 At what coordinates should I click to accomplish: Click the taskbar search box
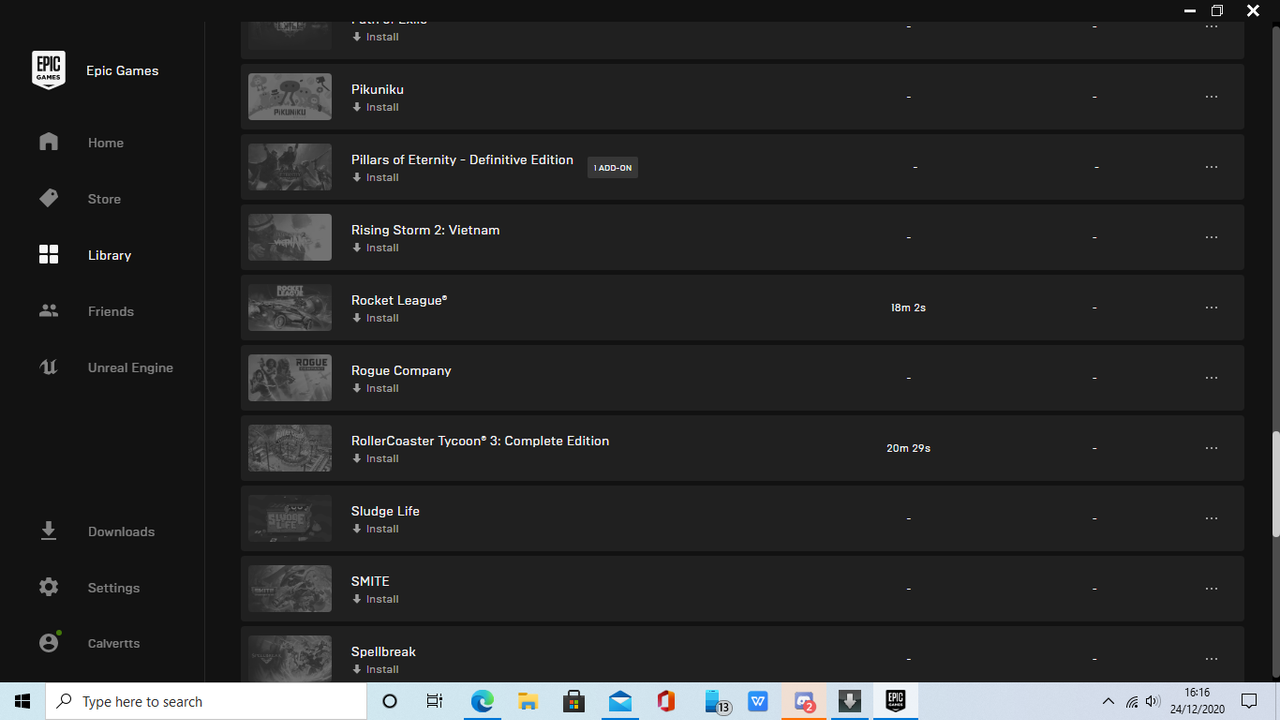pyautogui.click(x=206, y=701)
